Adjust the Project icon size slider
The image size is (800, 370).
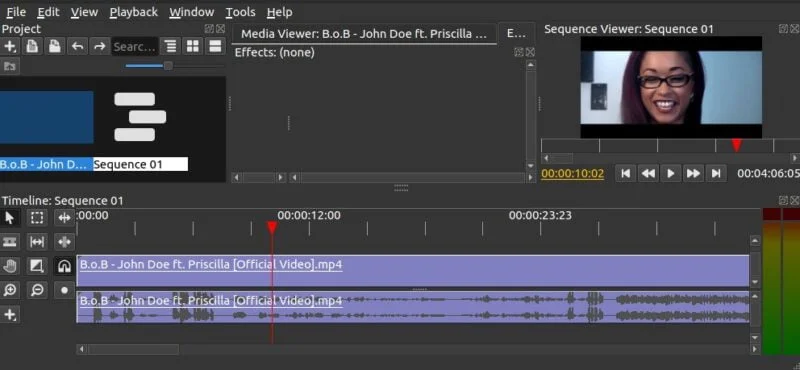pyautogui.click(x=168, y=66)
